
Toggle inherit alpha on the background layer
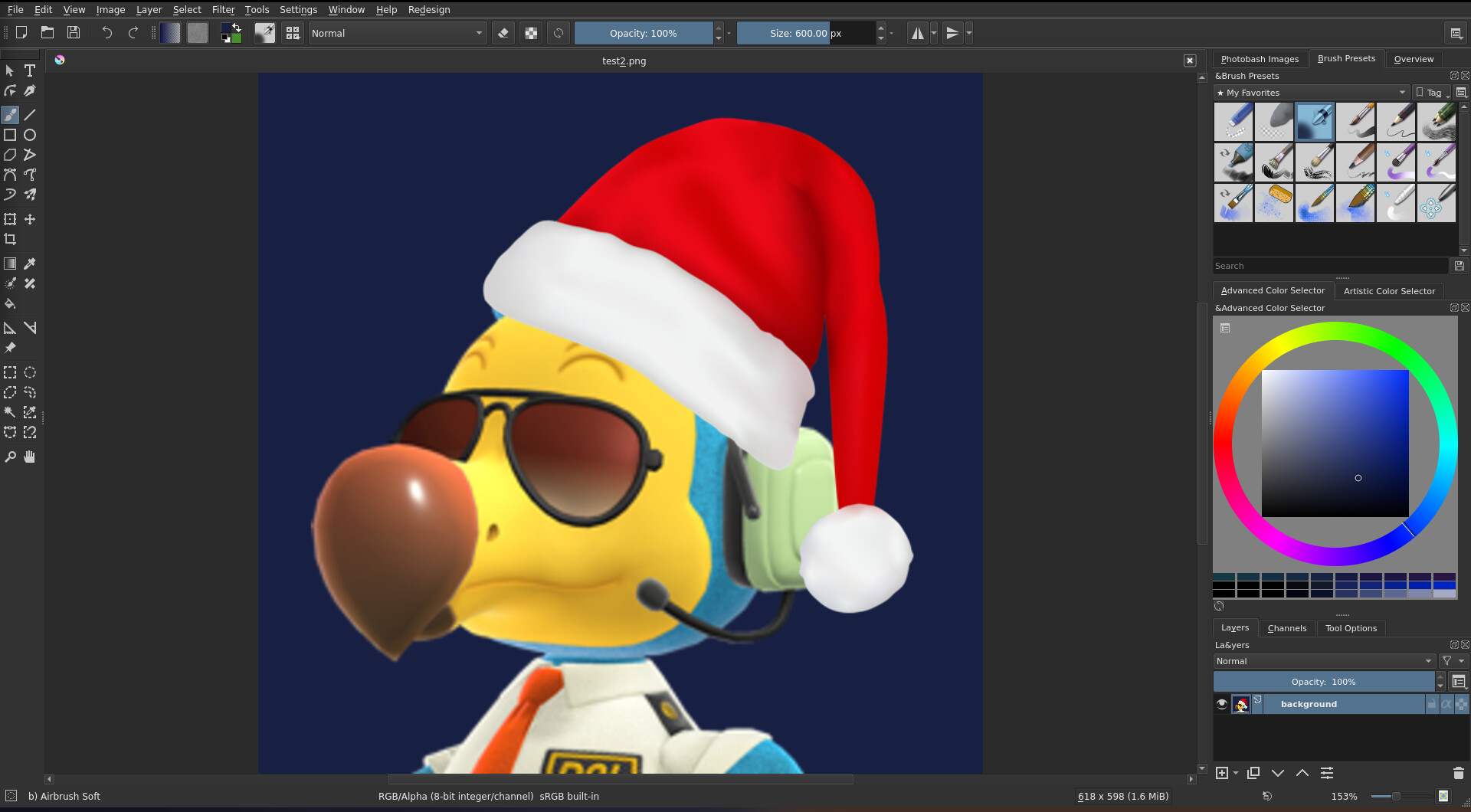[1446, 704]
